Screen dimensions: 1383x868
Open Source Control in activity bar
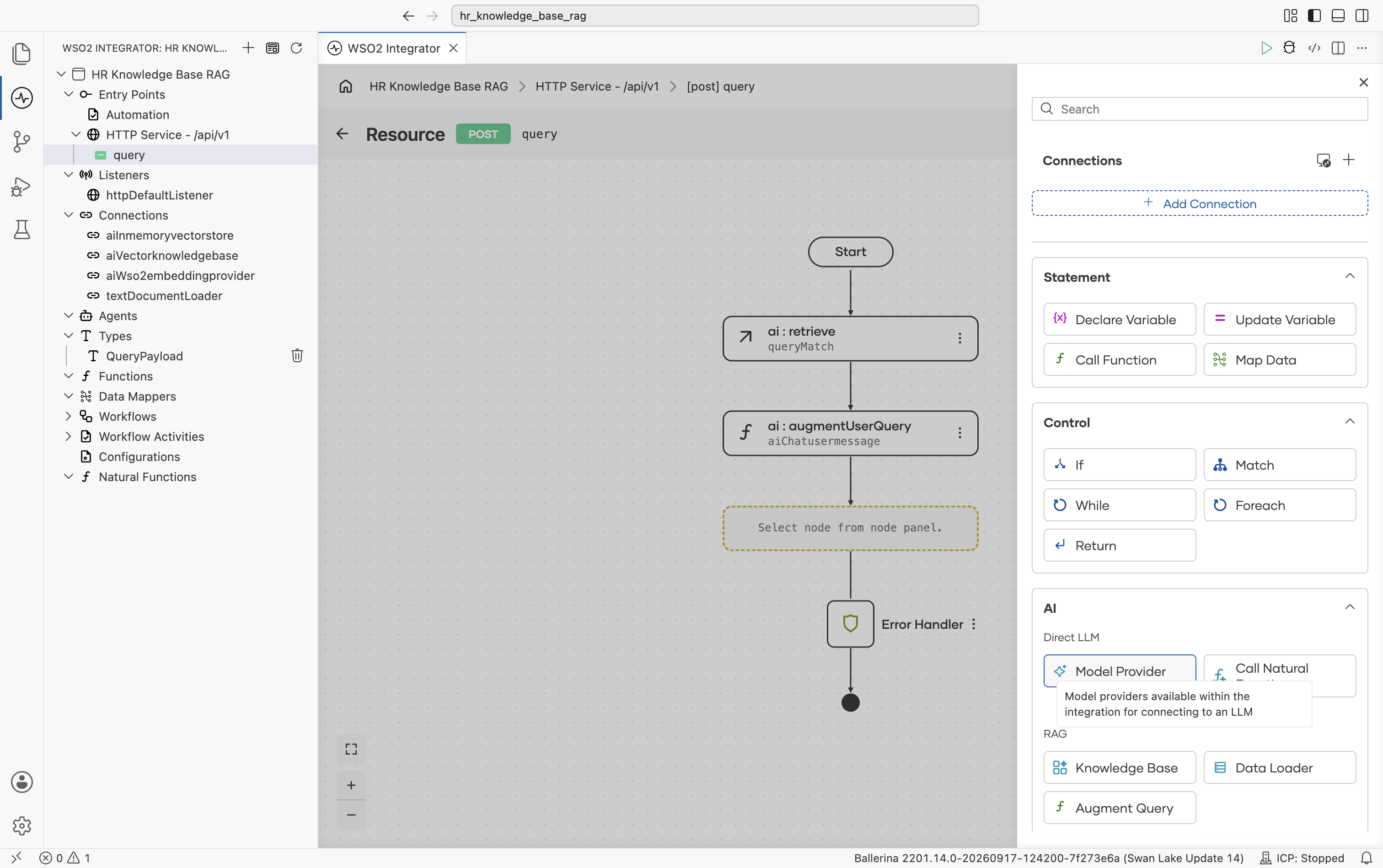(21, 142)
